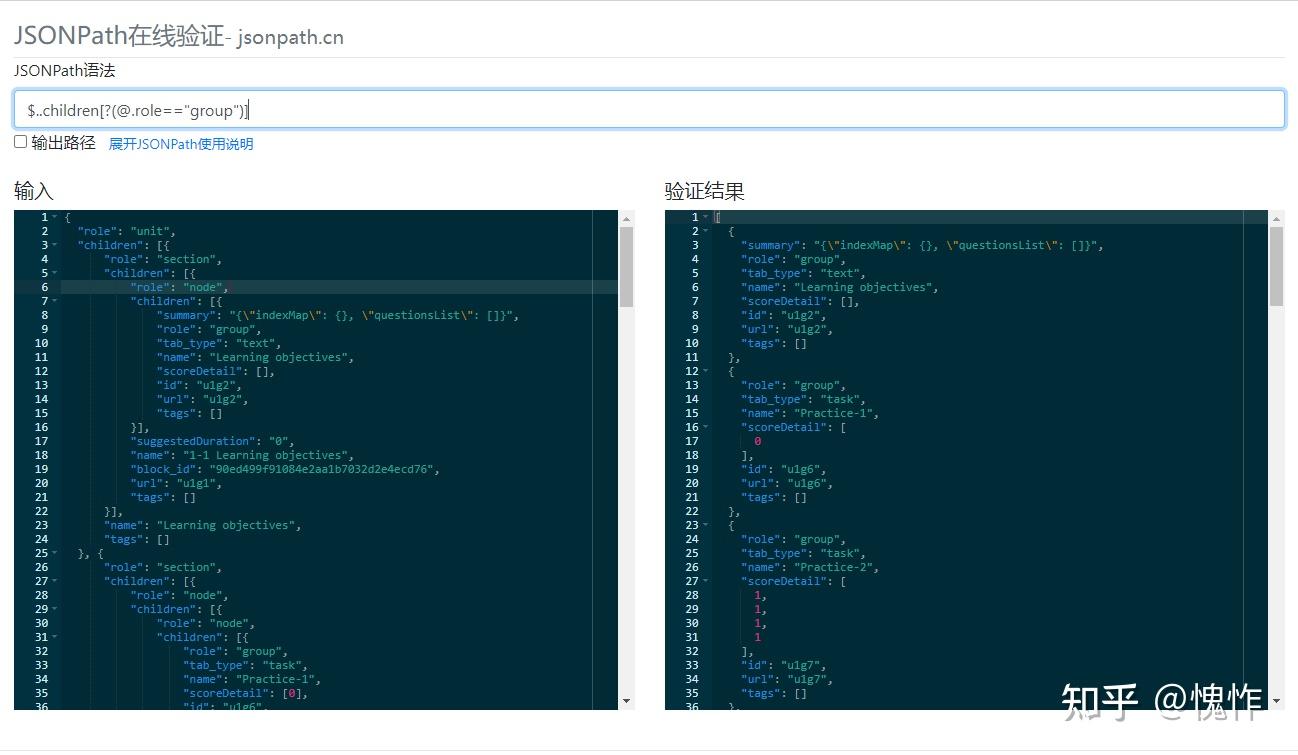Collapse the first result object fold on line 2
This screenshot has width=1298, height=755.
(x=704, y=231)
